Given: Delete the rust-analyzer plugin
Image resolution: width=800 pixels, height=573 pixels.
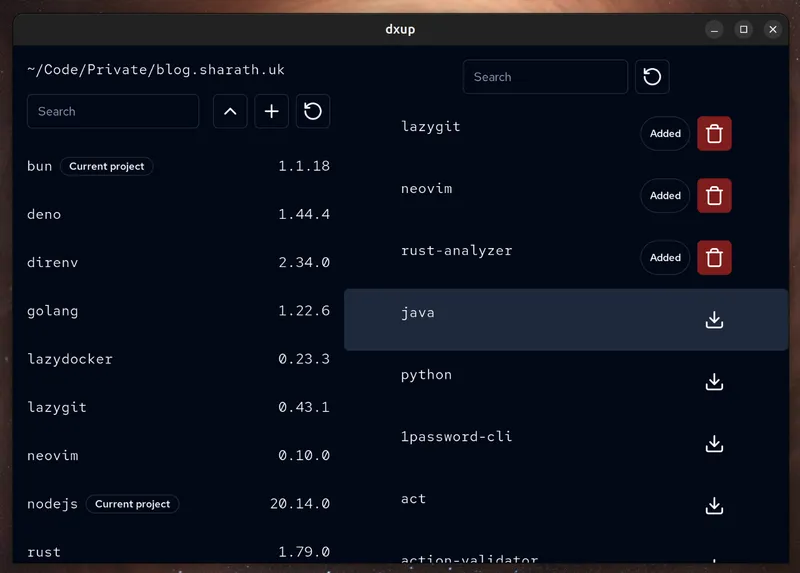Looking at the screenshot, I should click(x=714, y=258).
